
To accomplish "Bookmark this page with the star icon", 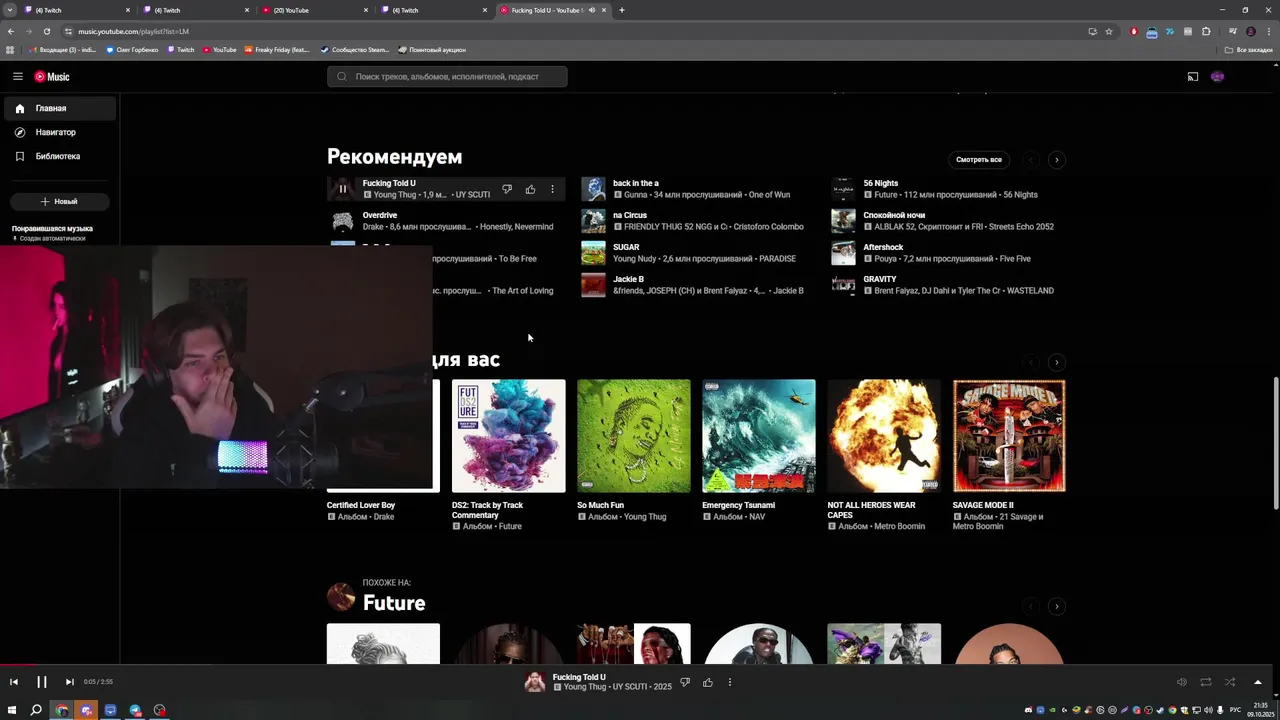I will point(1109,31).
